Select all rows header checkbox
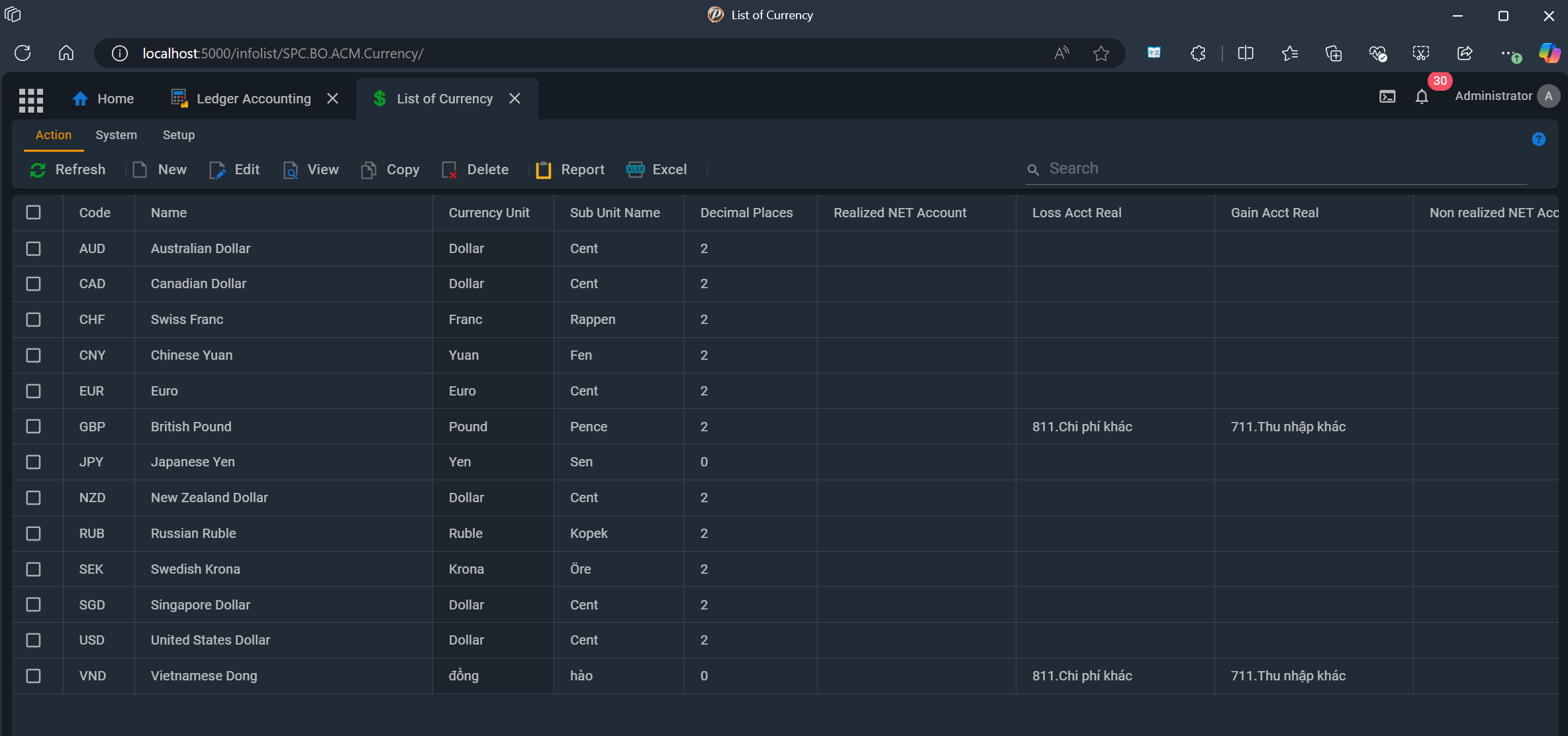The height and width of the screenshot is (736, 1568). 33,213
